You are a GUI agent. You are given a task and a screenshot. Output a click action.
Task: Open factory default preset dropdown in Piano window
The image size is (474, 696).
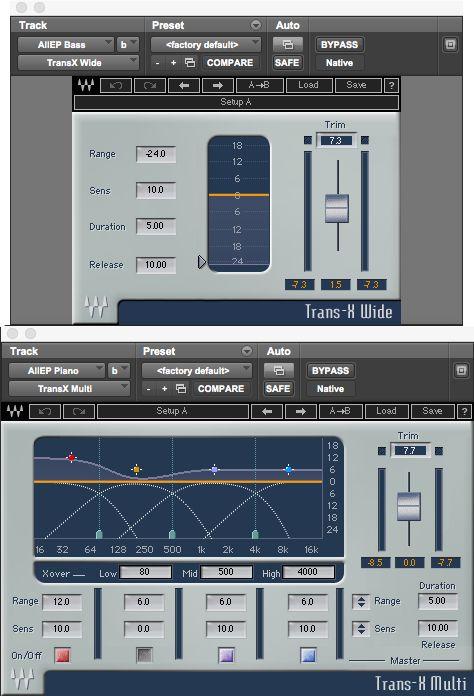coord(197,370)
